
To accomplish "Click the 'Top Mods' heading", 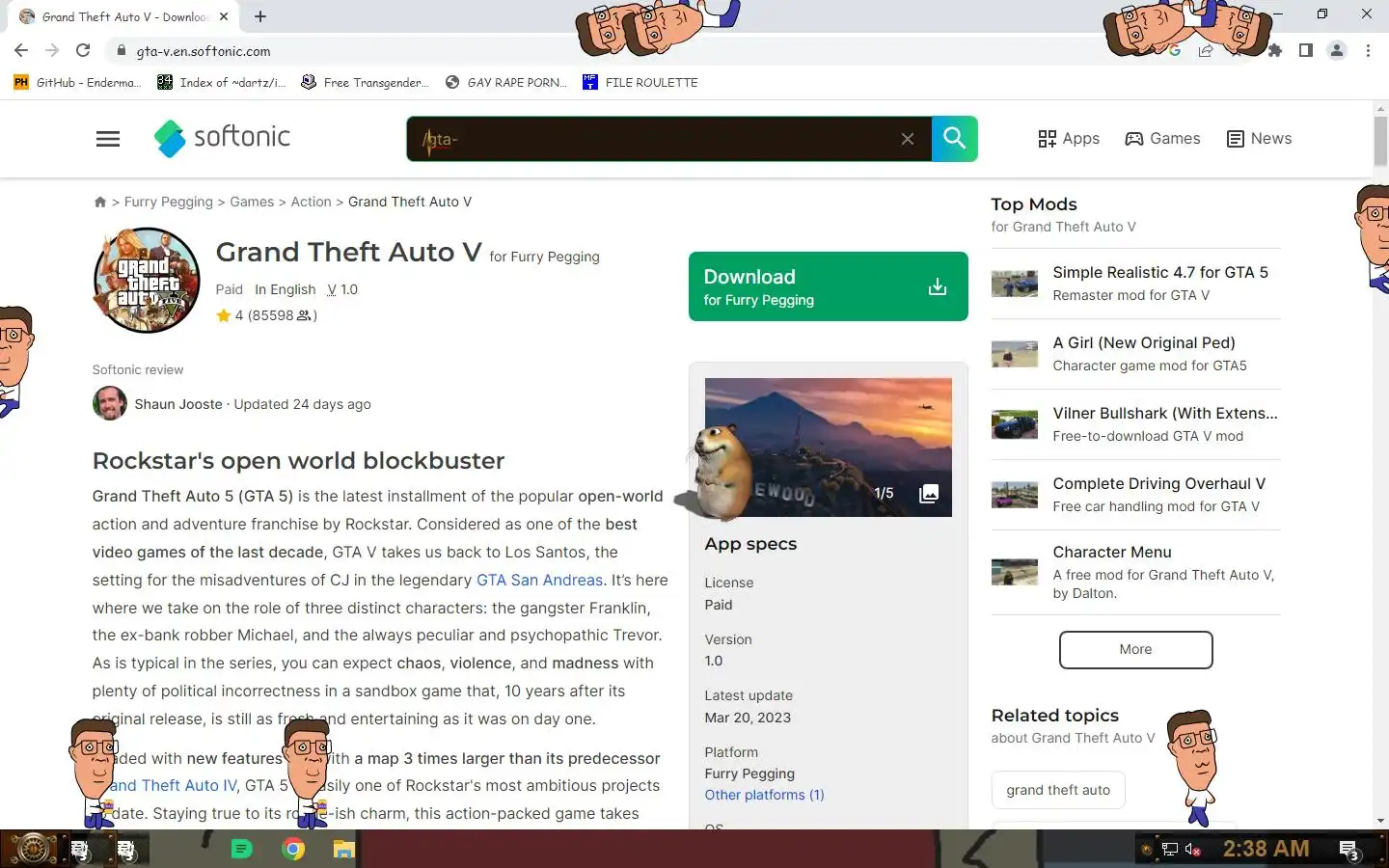I will [1034, 204].
